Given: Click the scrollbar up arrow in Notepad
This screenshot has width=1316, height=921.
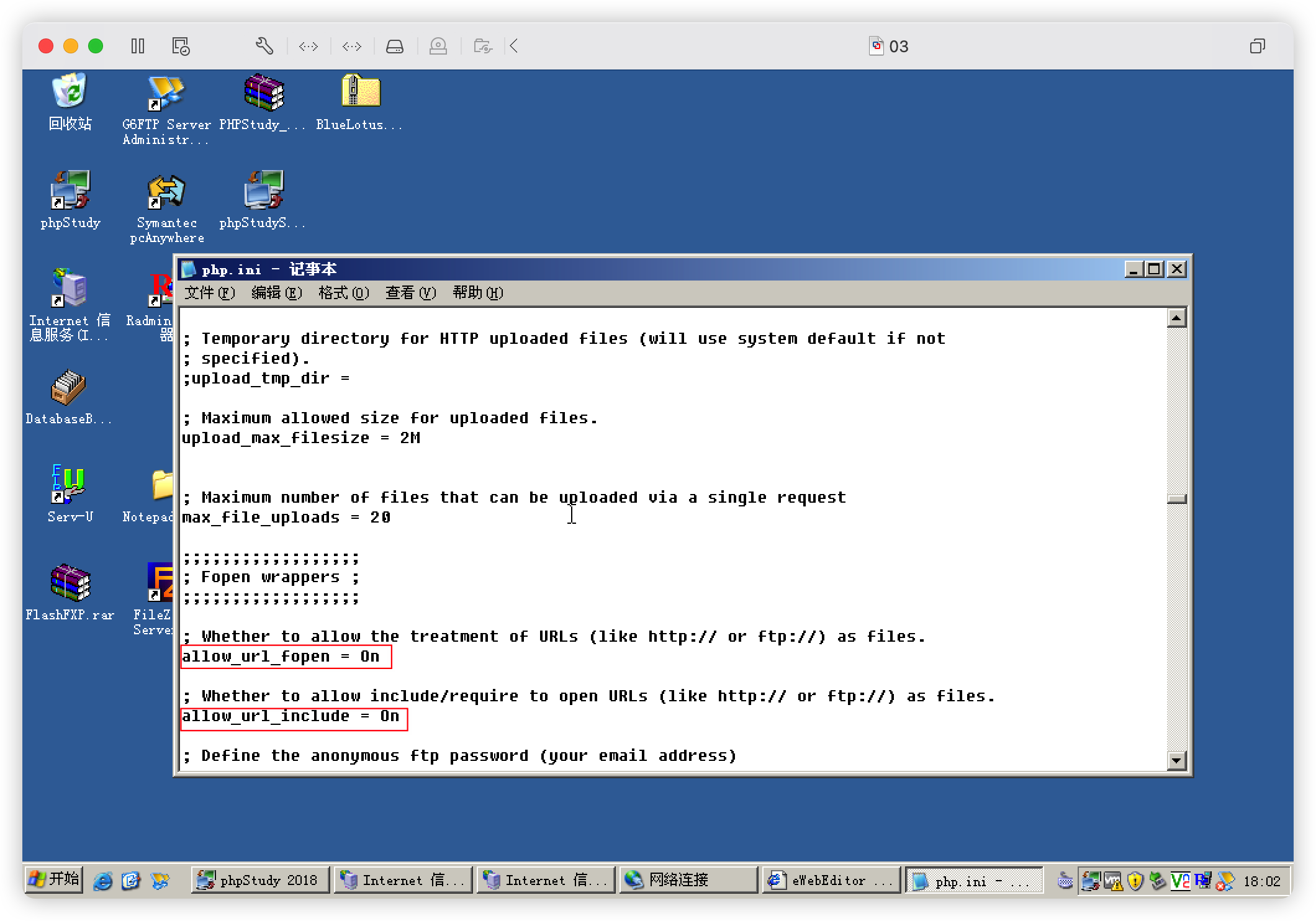Looking at the screenshot, I should (1176, 318).
